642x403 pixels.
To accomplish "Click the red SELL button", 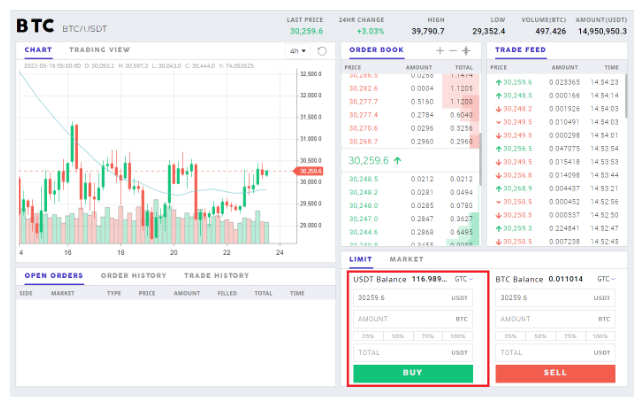I will click(x=555, y=374).
